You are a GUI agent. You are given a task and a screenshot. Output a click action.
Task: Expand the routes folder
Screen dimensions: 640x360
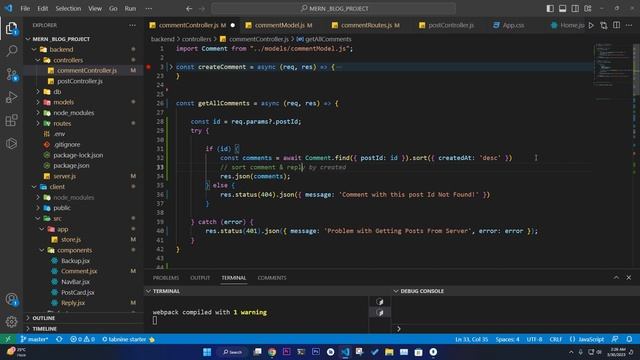[38, 123]
